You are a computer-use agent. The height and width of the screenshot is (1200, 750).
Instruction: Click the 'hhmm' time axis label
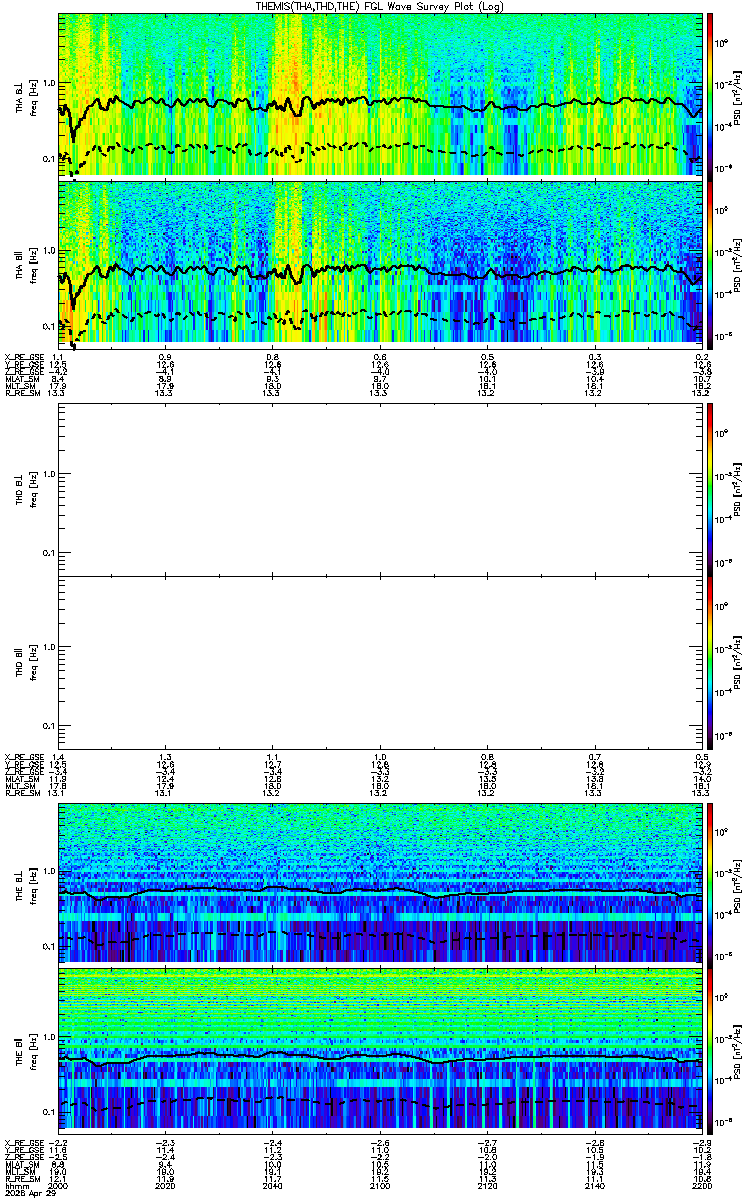pyautogui.click(x=15, y=1187)
